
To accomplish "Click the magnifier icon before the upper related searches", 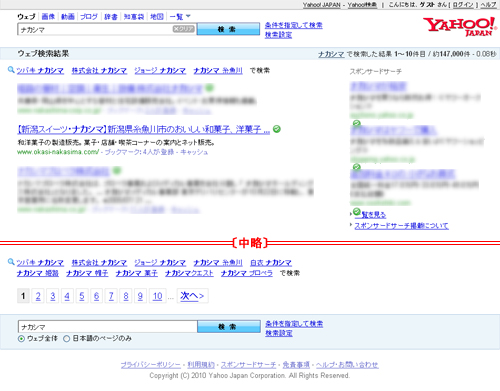I will 11,70.
